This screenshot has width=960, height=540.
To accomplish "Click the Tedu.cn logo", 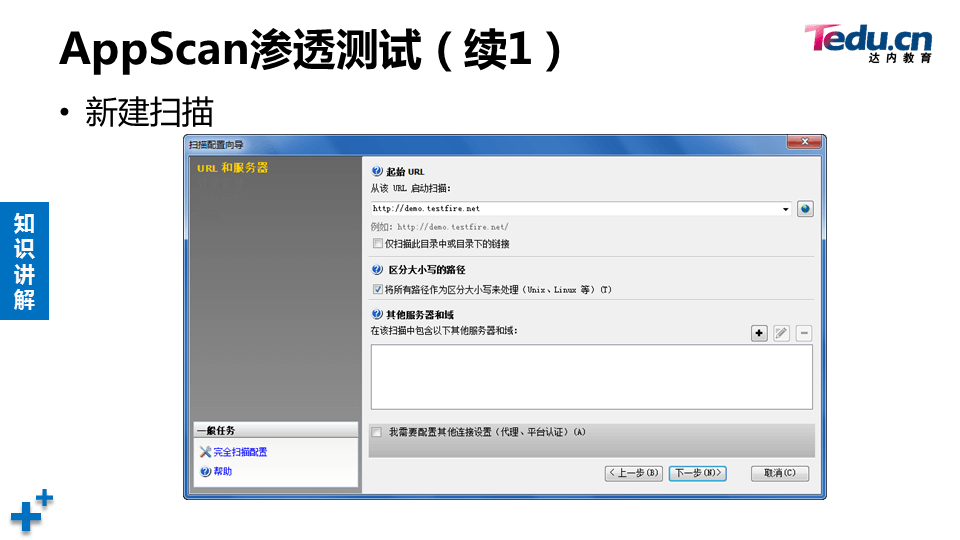I will 868,43.
